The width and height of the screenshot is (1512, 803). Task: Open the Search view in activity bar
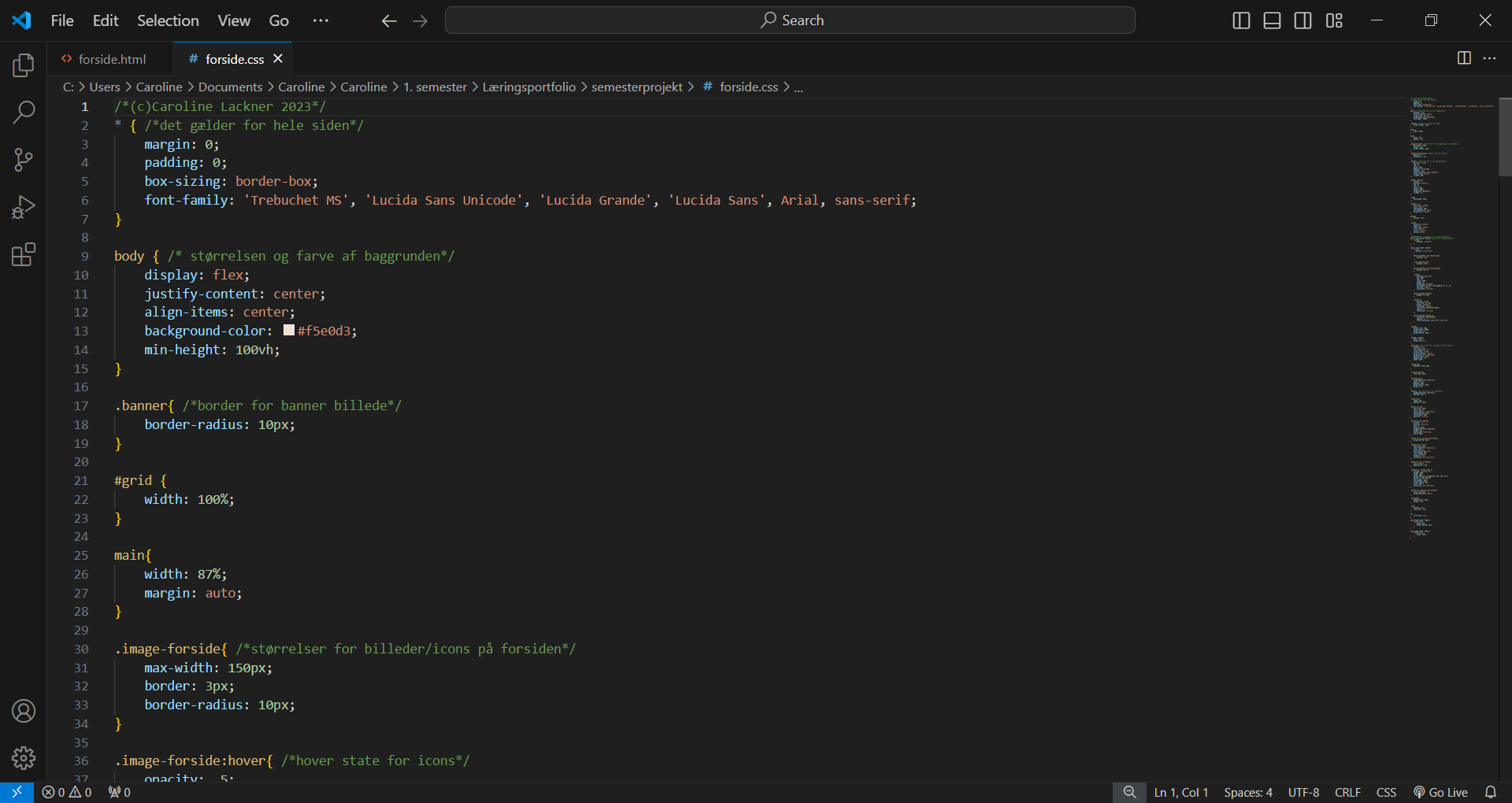tap(24, 113)
